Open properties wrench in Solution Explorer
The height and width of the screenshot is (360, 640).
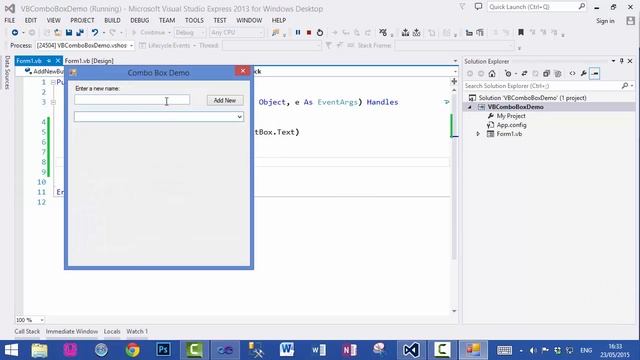(x=584, y=73)
